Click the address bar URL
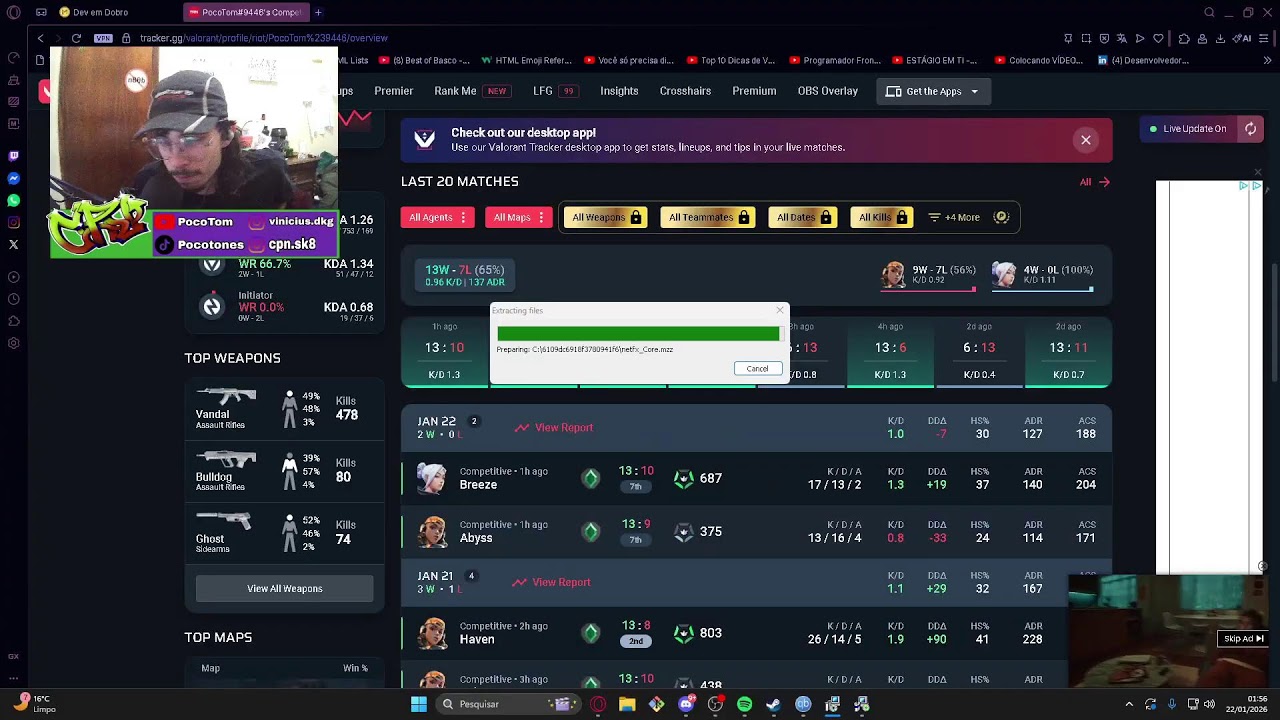1280x720 pixels. coord(264,38)
